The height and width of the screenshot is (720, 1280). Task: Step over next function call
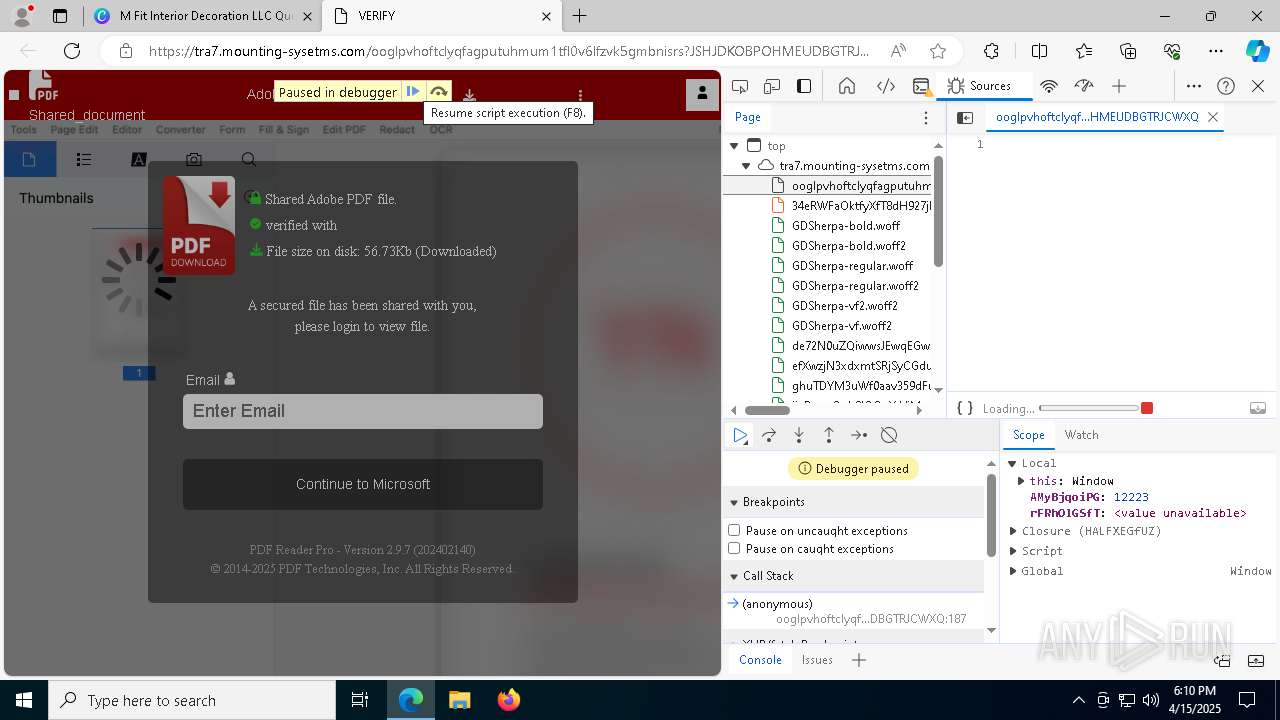pyautogui.click(x=769, y=435)
